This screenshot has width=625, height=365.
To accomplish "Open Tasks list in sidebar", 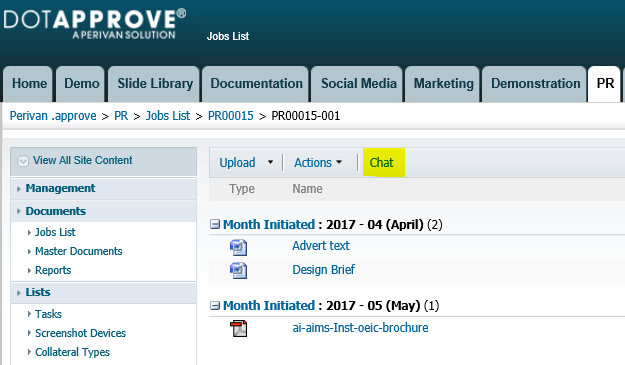I will pyautogui.click(x=48, y=314).
